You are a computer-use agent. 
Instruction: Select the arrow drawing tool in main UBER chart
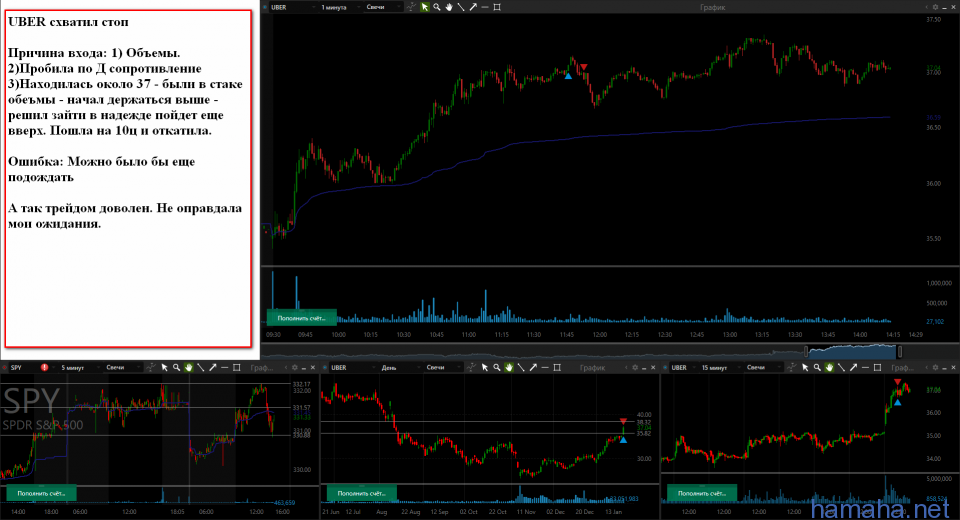[x=473, y=7]
